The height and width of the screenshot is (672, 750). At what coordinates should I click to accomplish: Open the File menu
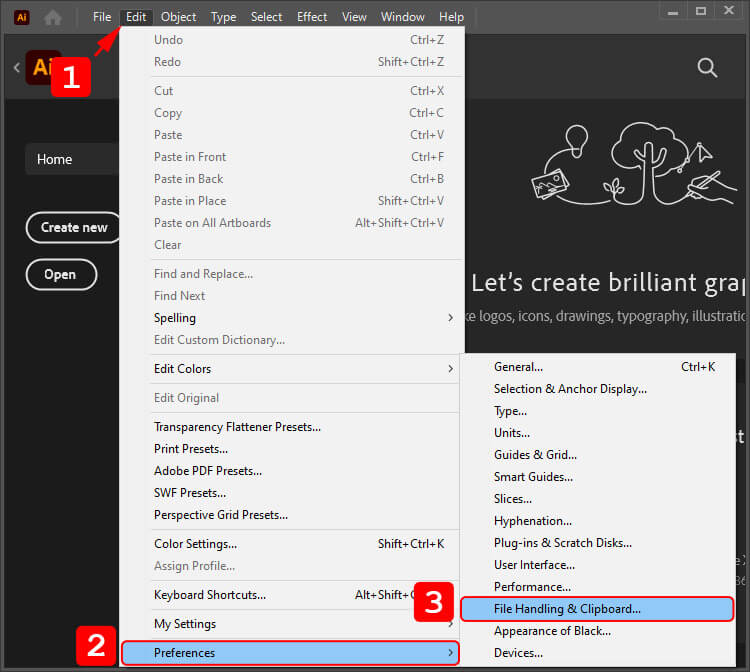[x=102, y=17]
